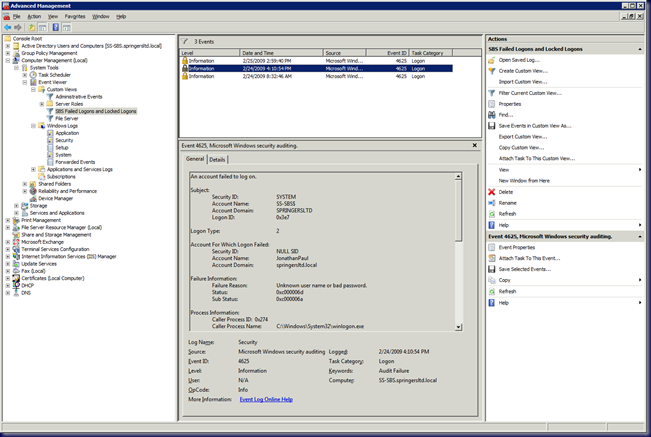Click the Find binoculars icon
The width and height of the screenshot is (651, 437).
pos(491,114)
